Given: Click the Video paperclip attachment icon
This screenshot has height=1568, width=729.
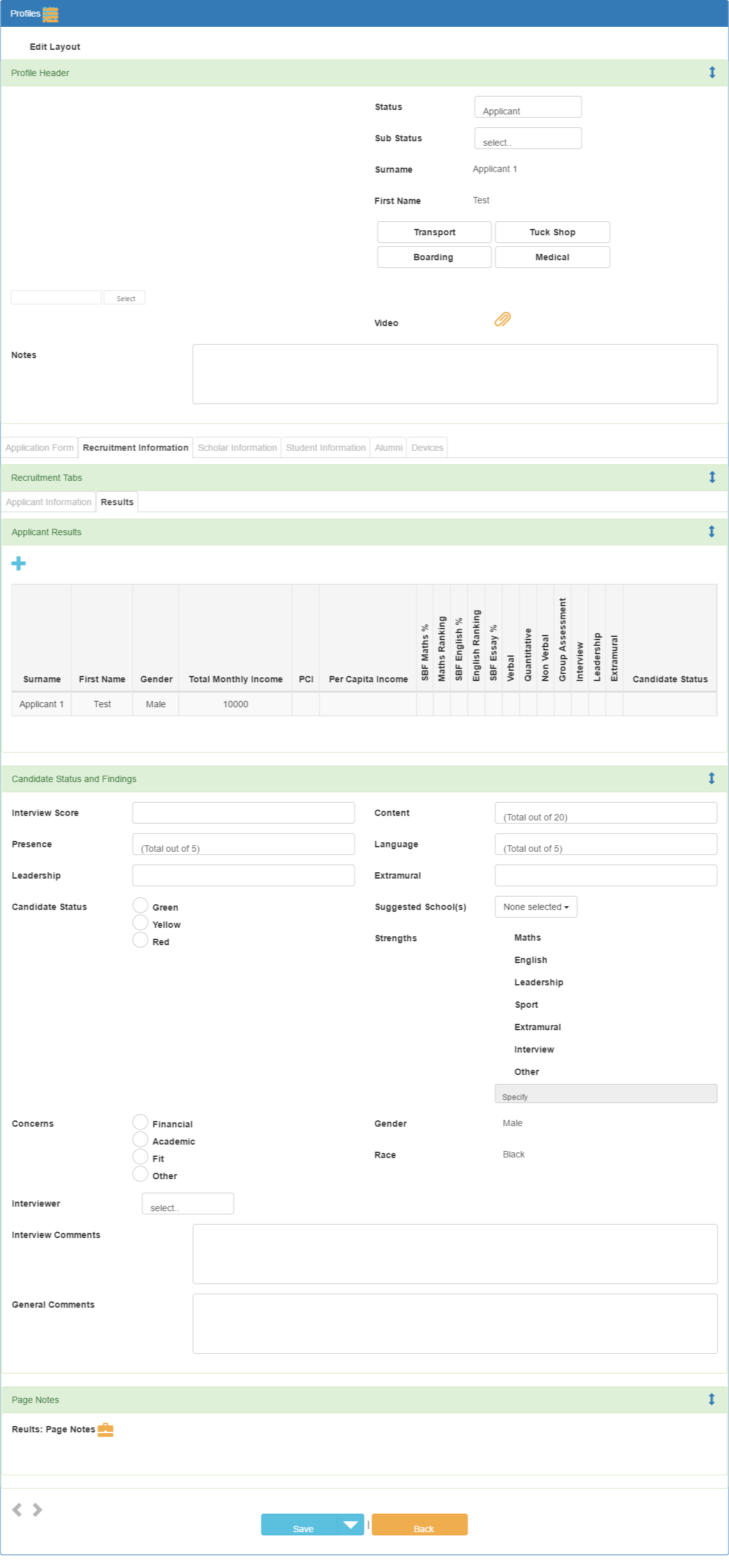Looking at the screenshot, I should tap(503, 319).
